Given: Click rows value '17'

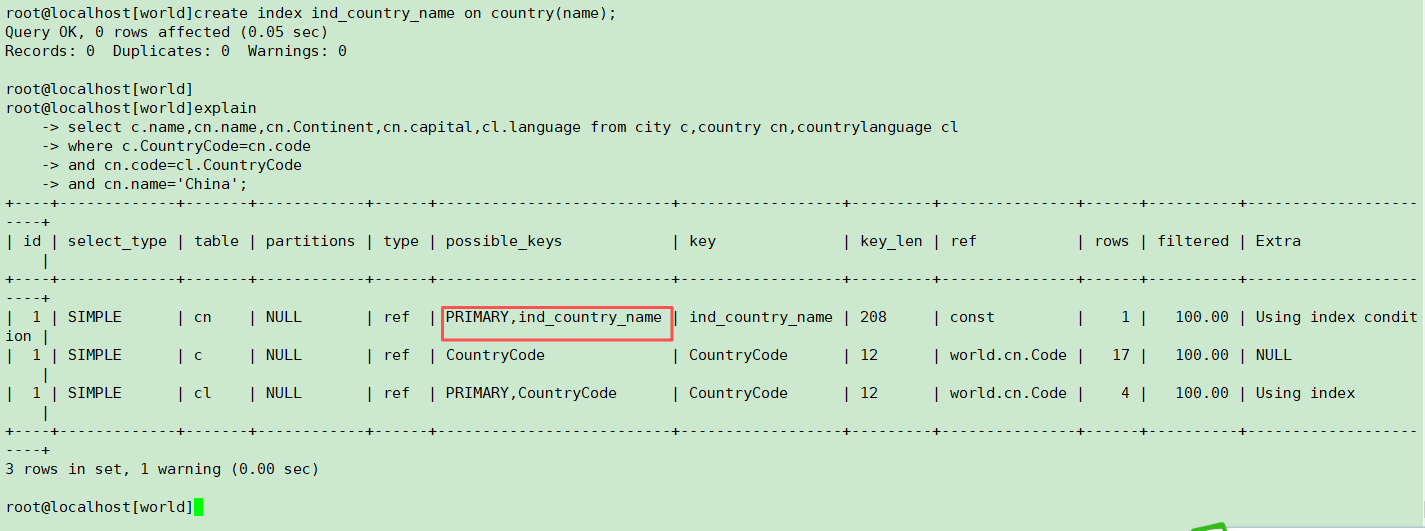Looking at the screenshot, I should click(1120, 355).
